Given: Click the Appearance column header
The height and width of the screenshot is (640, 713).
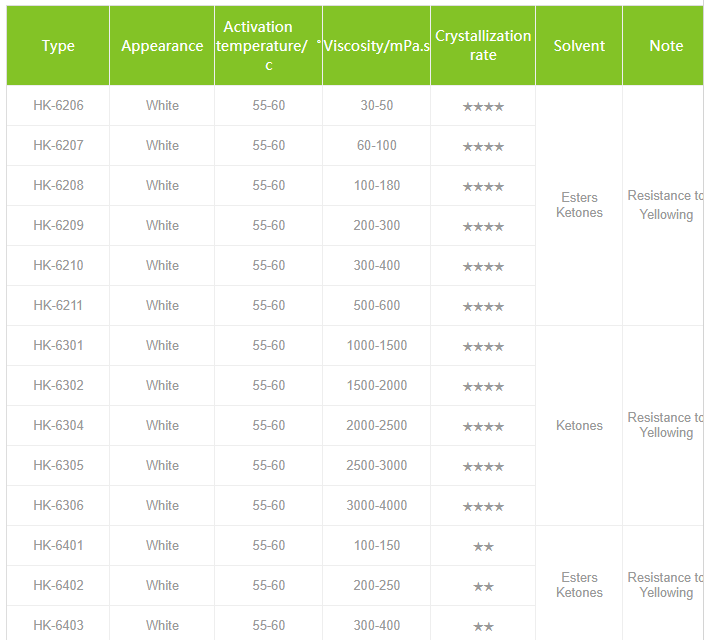Looking at the screenshot, I should tap(162, 46).
